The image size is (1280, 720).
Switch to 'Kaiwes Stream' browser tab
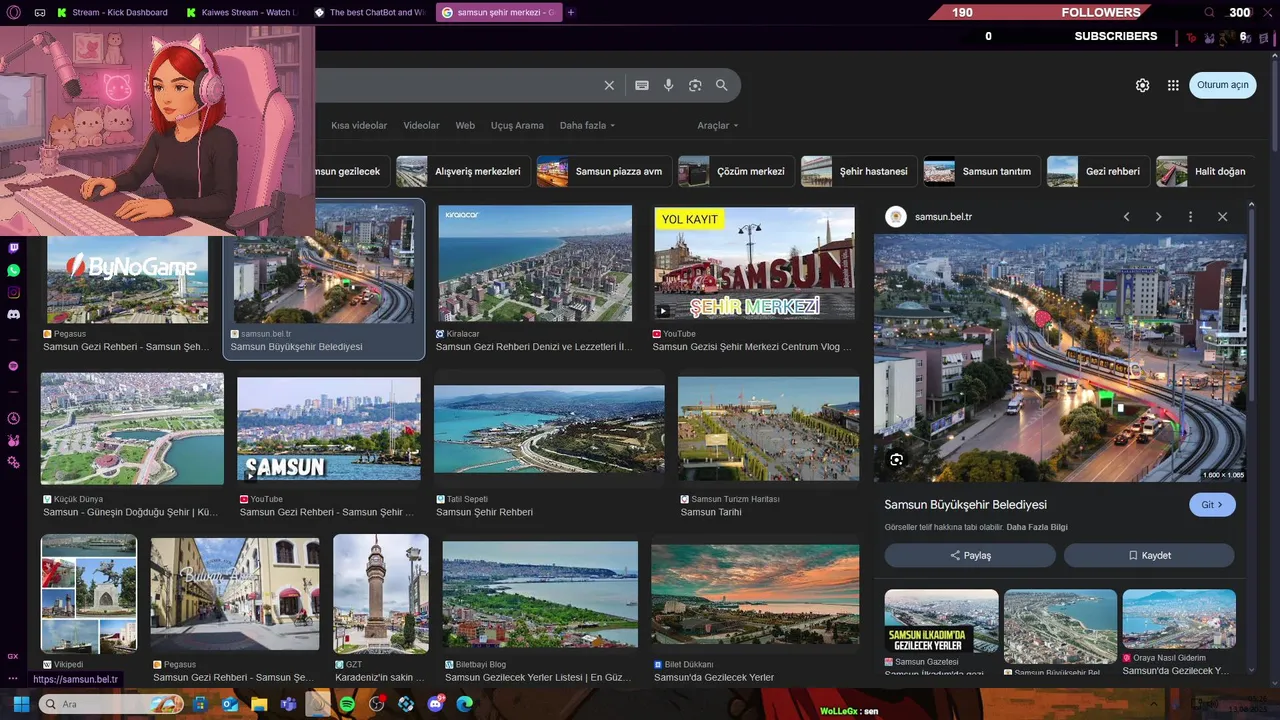(241, 13)
